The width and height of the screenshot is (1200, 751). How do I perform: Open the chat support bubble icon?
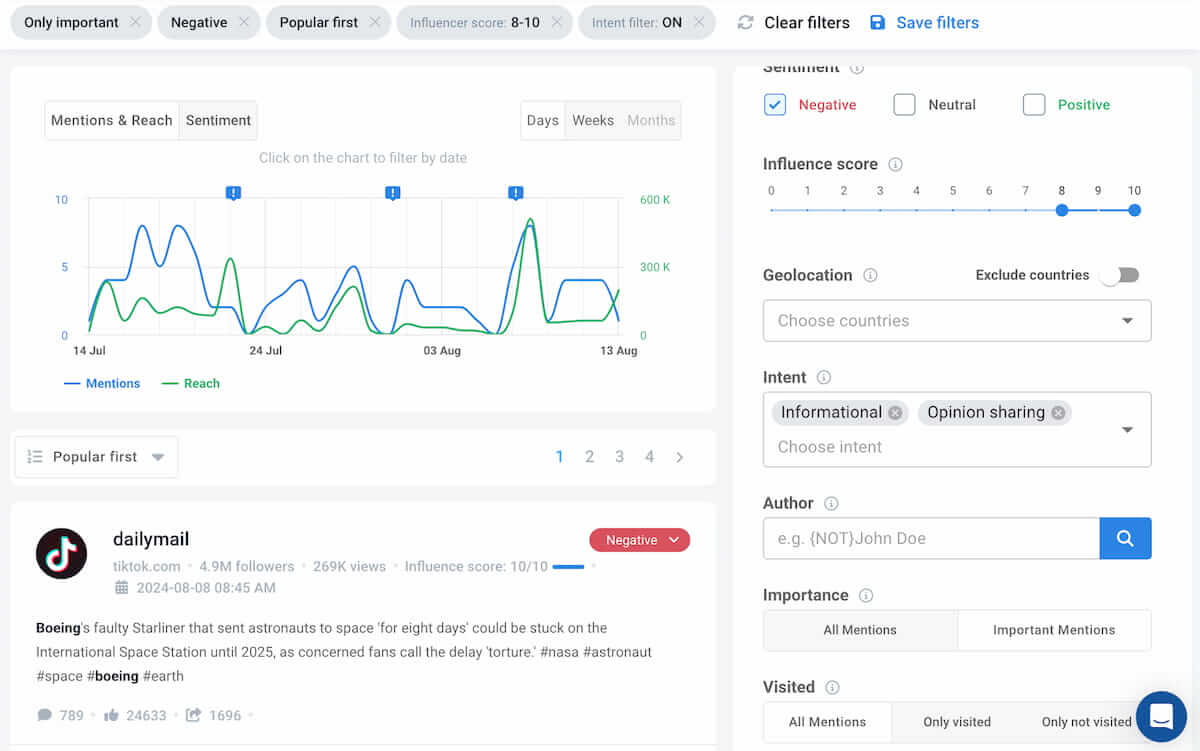tap(1161, 716)
